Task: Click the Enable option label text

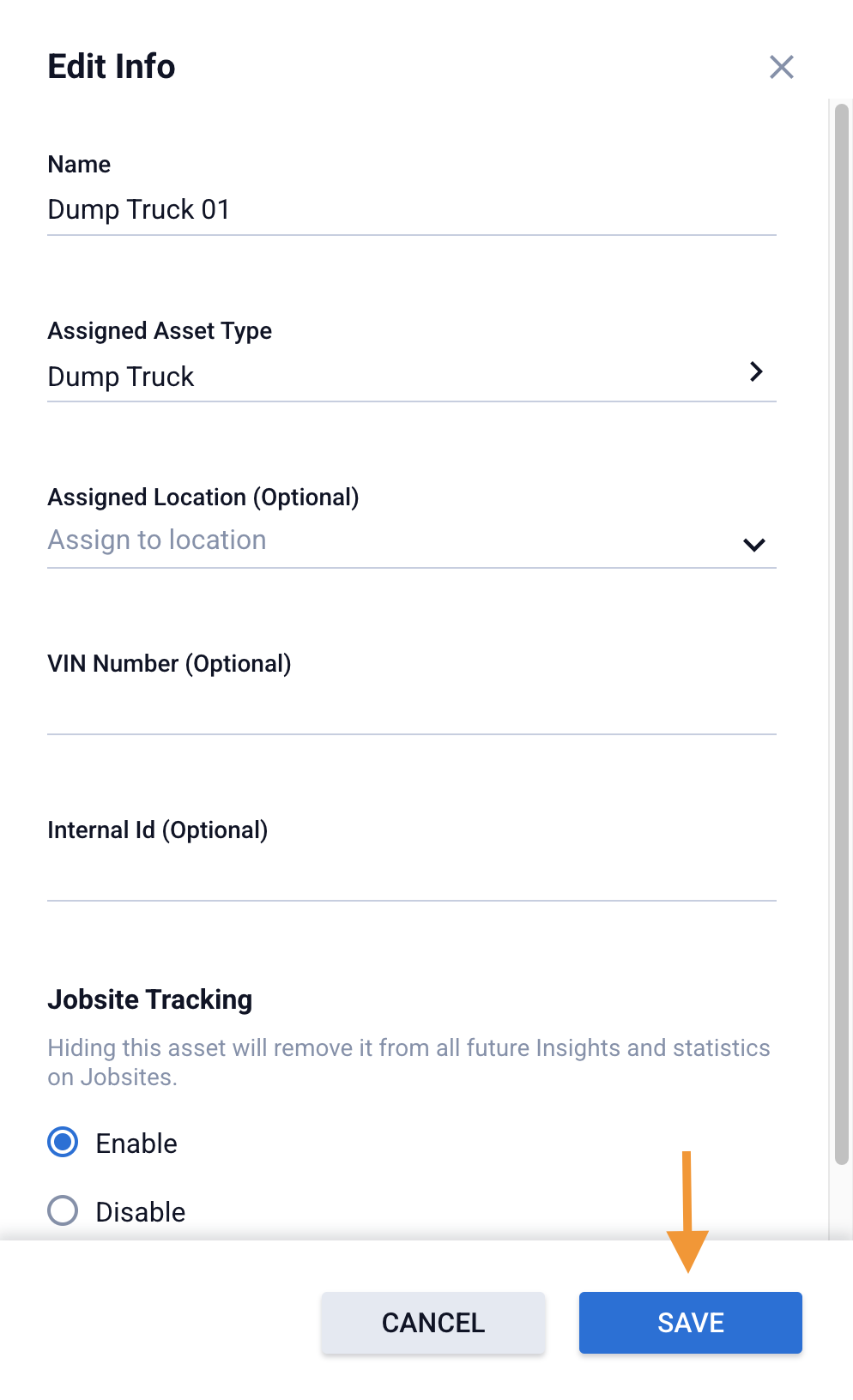Action: [x=136, y=1144]
